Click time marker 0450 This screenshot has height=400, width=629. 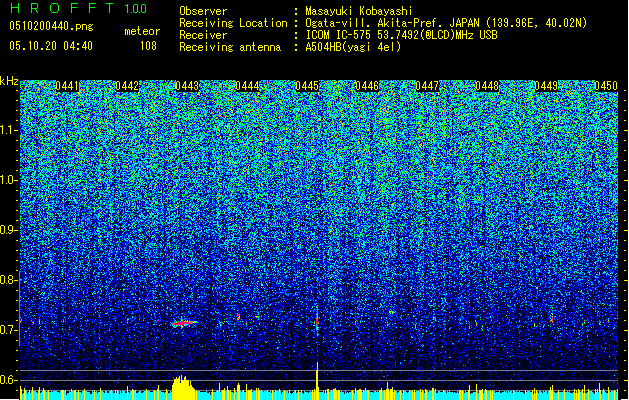[x=606, y=86]
